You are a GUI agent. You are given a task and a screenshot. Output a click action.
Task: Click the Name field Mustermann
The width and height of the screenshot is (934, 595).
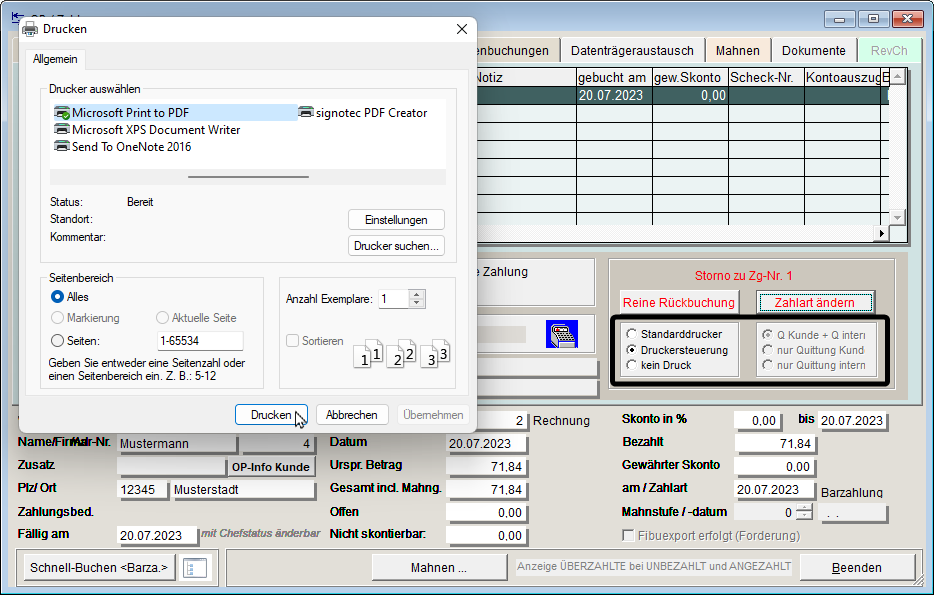(177, 444)
